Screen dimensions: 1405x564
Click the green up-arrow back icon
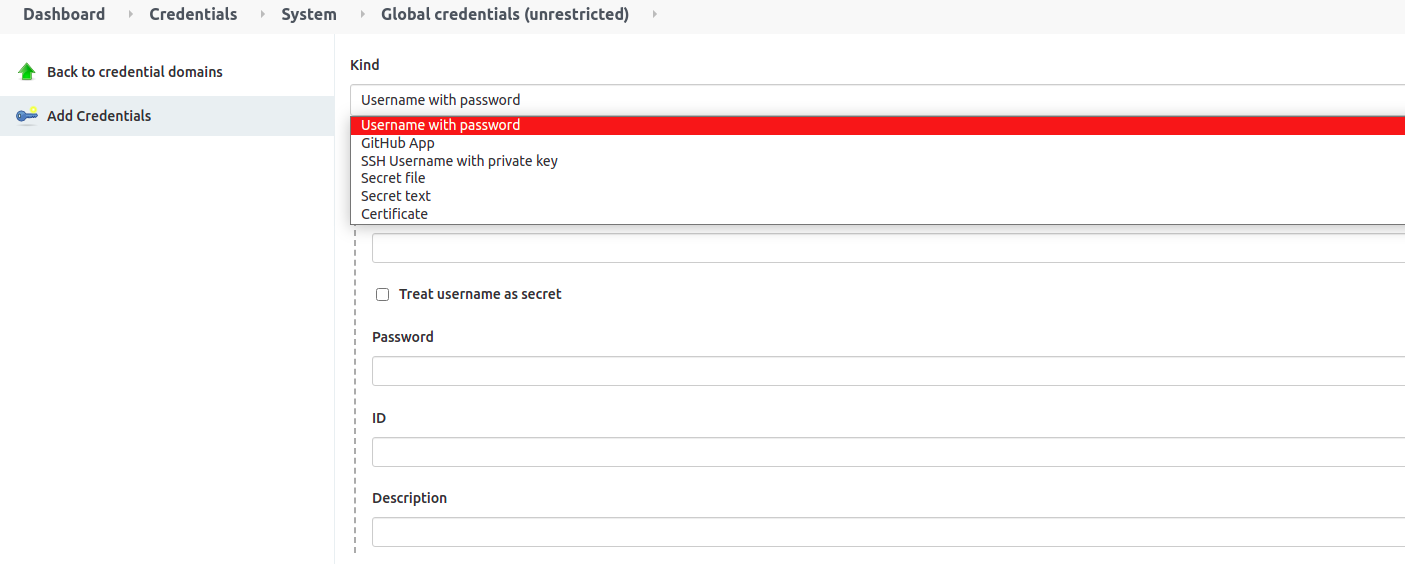pos(27,72)
